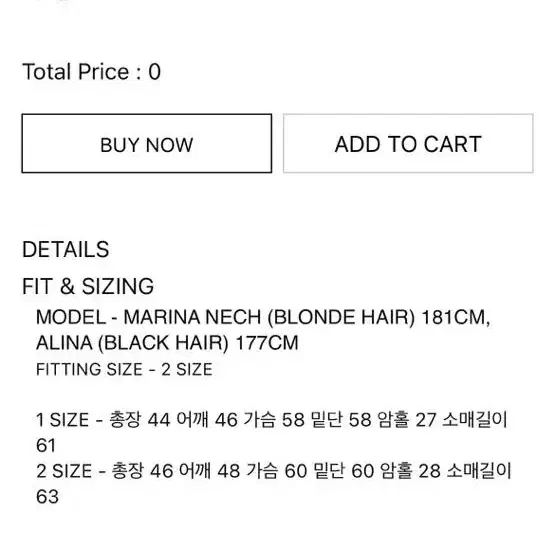Click the MARINA NECH model name
This screenshot has width=555, height=555.
[x=193, y=317]
